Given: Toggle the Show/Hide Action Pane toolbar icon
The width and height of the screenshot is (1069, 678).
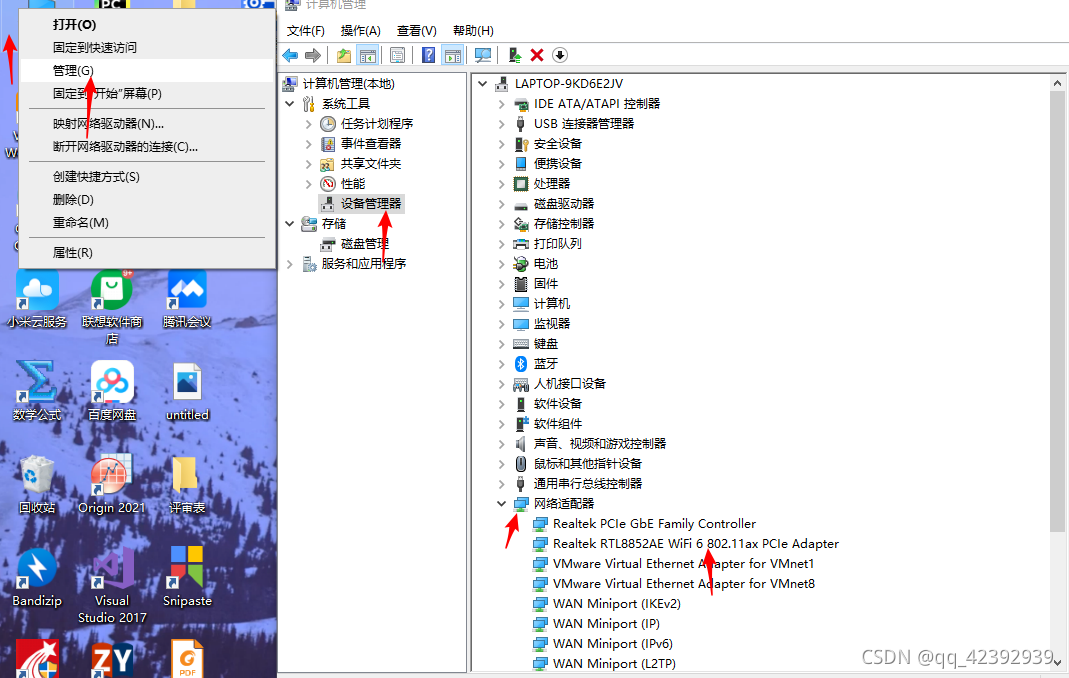Looking at the screenshot, I should pos(453,55).
